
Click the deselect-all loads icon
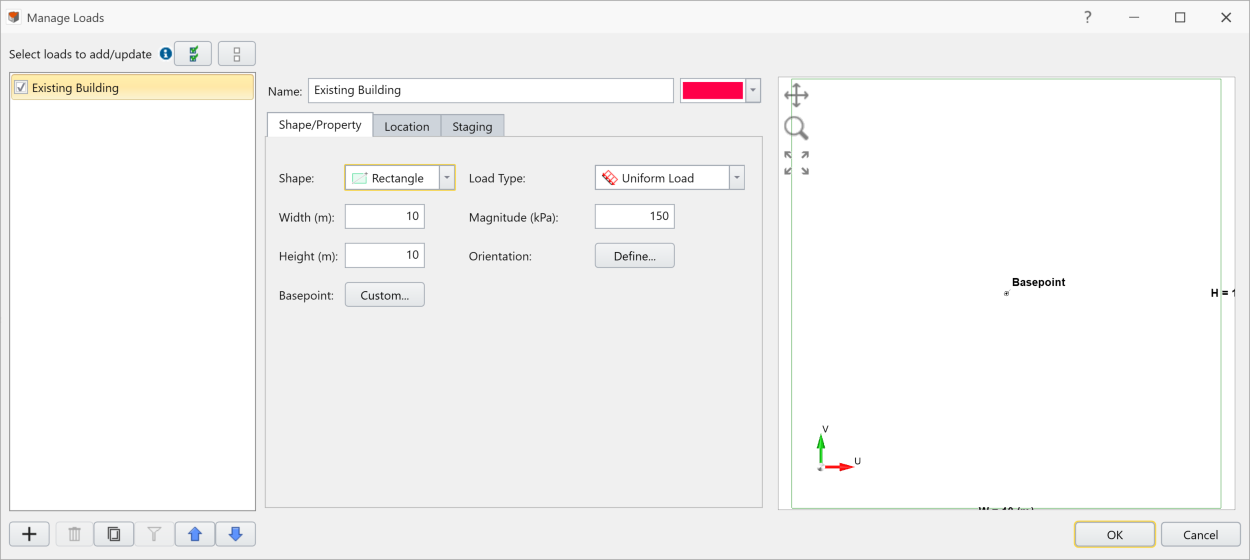click(x=237, y=54)
